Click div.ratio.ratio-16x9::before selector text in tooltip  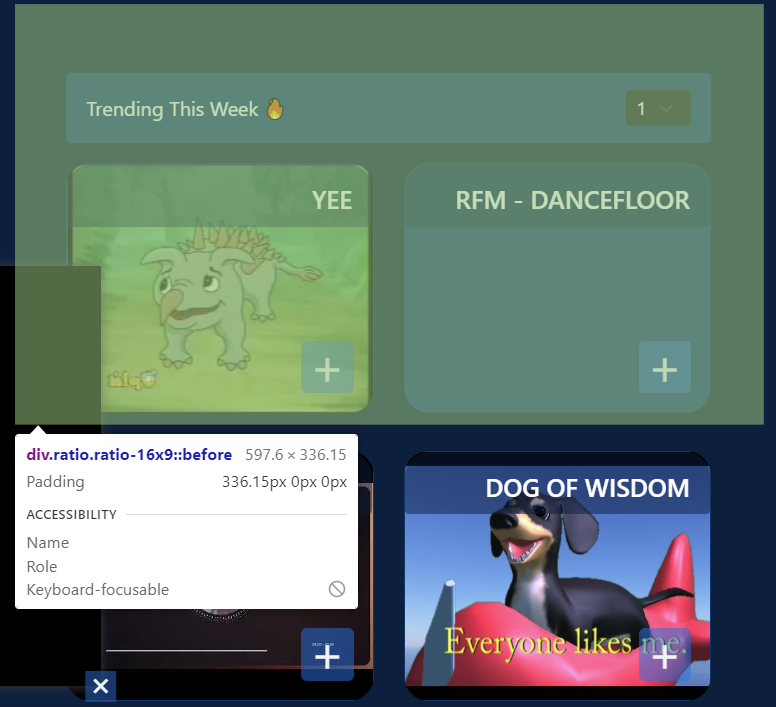pos(129,455)
